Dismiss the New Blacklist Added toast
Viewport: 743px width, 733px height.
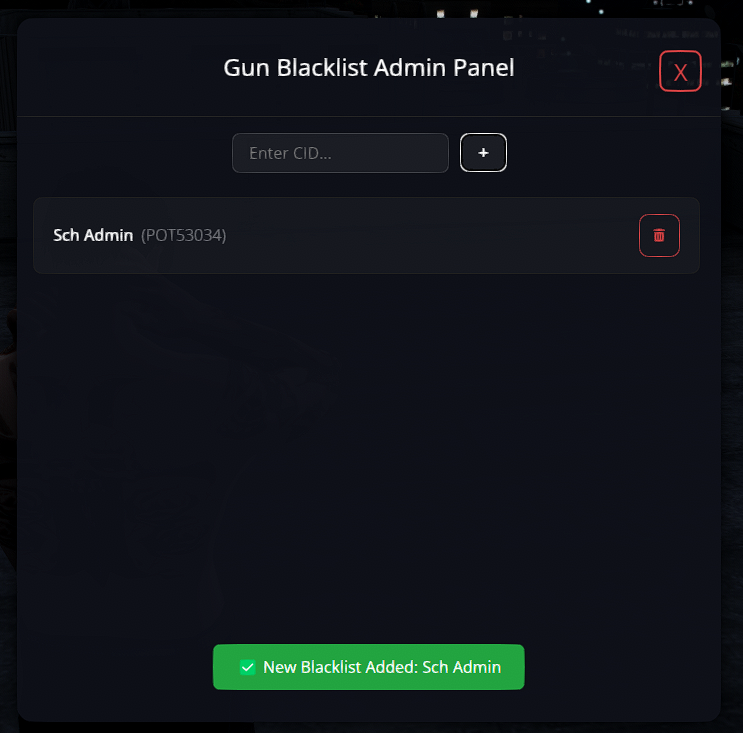(x=369, y=667)
